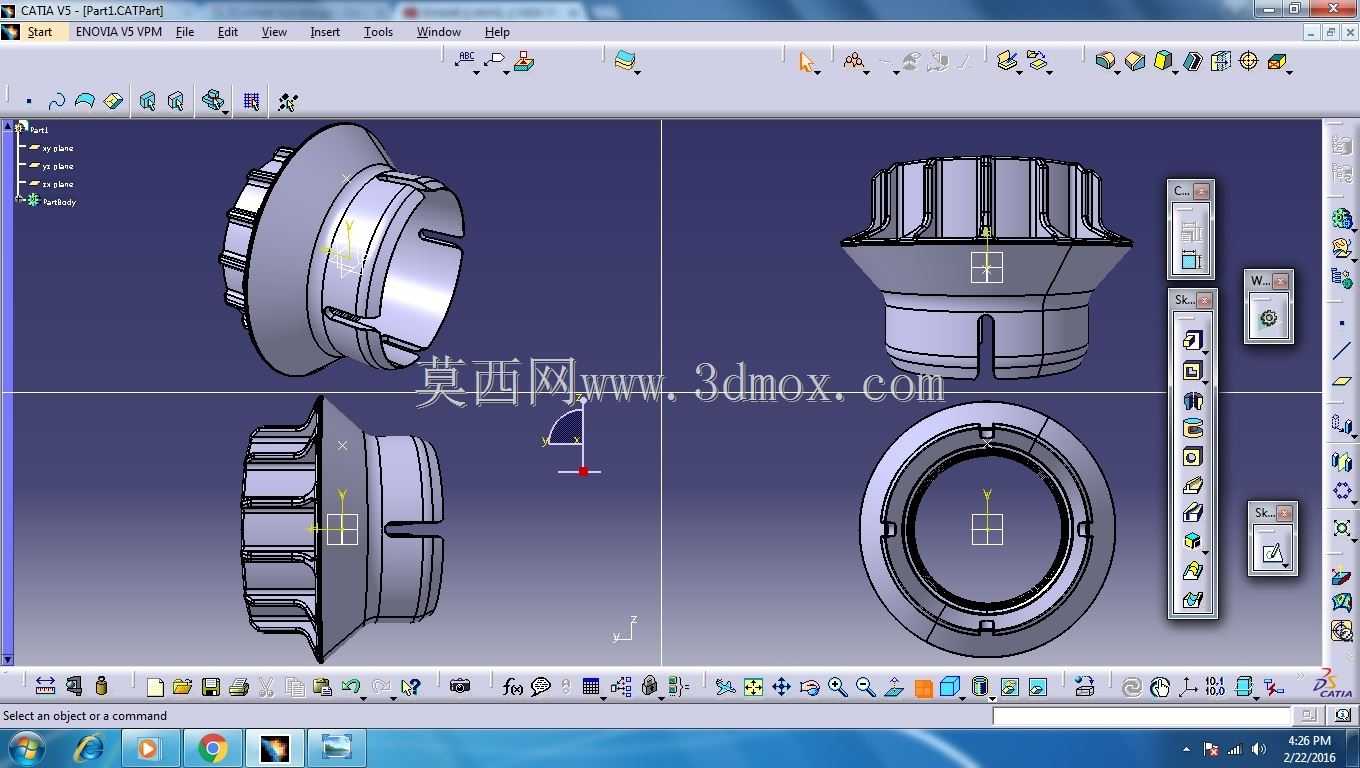Screen dimensions: 1360x768
Task: Click the Measure Between icon
Action: [x=45, y=686]
